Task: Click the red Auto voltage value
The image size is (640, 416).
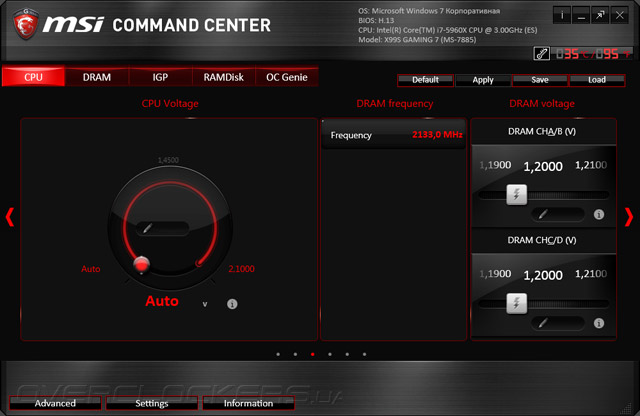Action: (162, 301)
